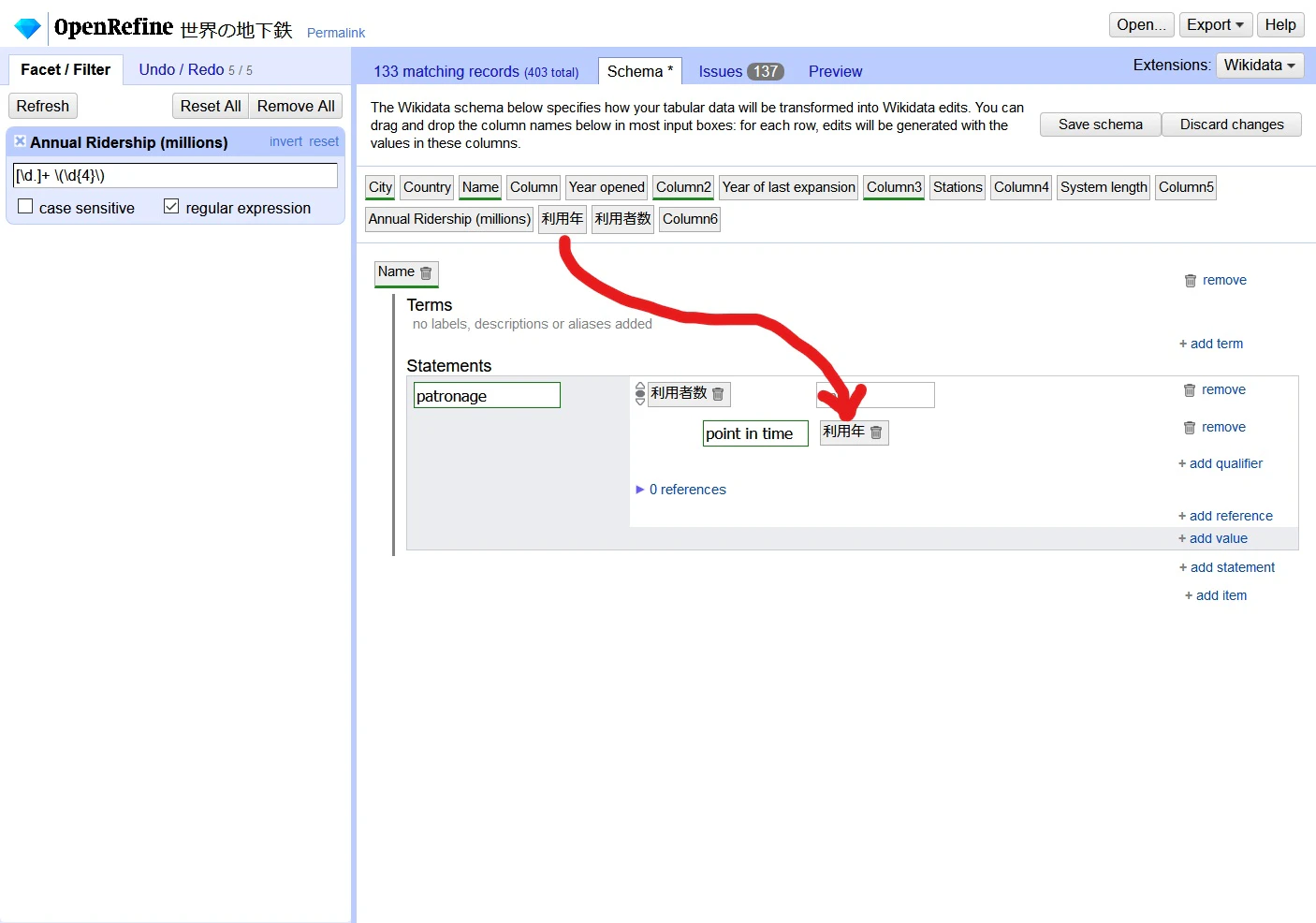Reset the Annual Ridership facet
This screenshot has width=1316, height=923.
pyautogui.click(x=324, y=141)
